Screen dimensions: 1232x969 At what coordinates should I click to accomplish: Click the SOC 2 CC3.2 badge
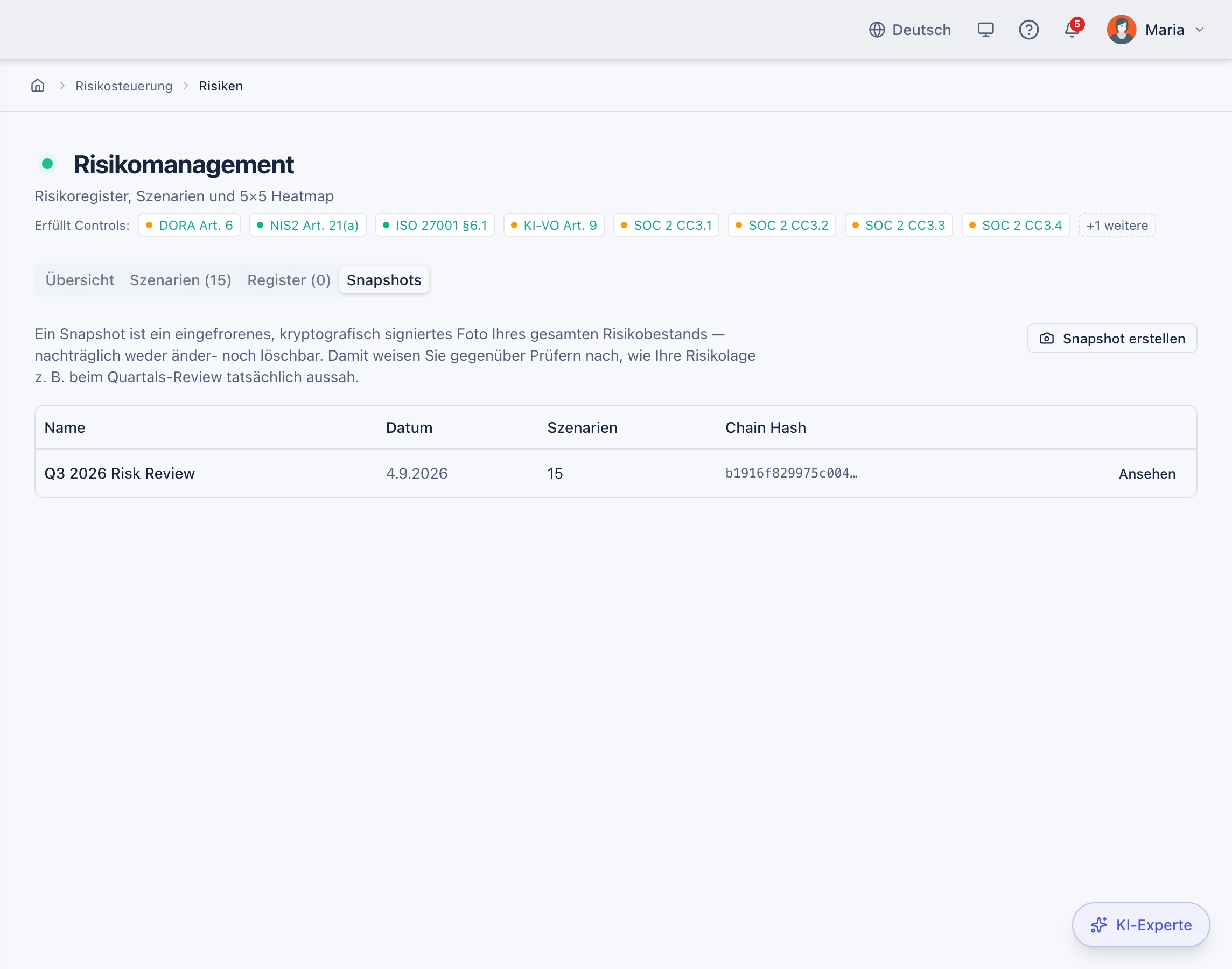click(782, 225)
